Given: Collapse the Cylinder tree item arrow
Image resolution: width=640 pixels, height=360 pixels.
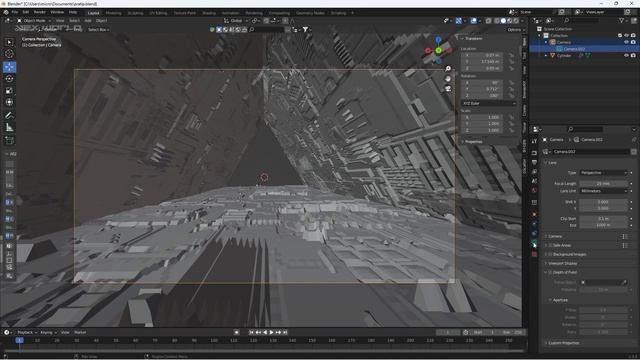Looking at the screenshot, I should click(546, 56).
